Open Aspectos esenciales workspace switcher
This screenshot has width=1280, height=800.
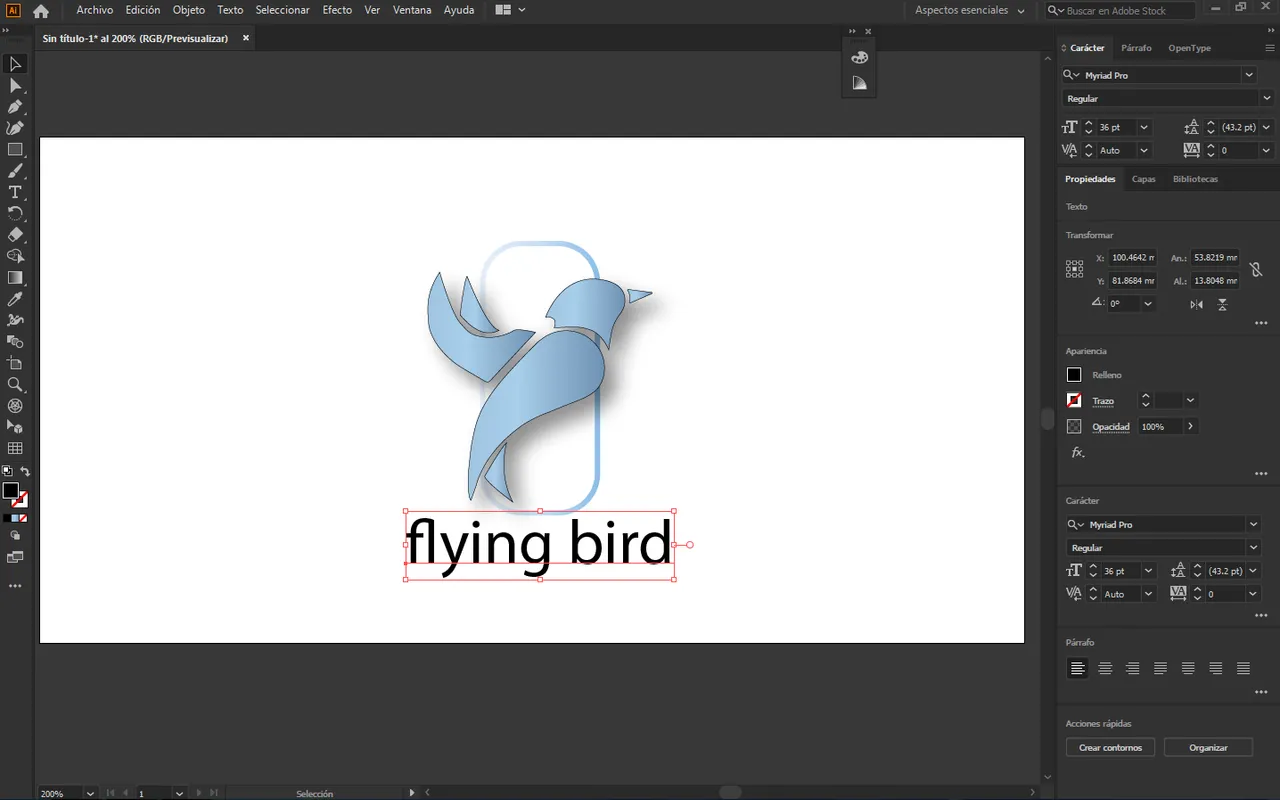(x=970, y=10)
